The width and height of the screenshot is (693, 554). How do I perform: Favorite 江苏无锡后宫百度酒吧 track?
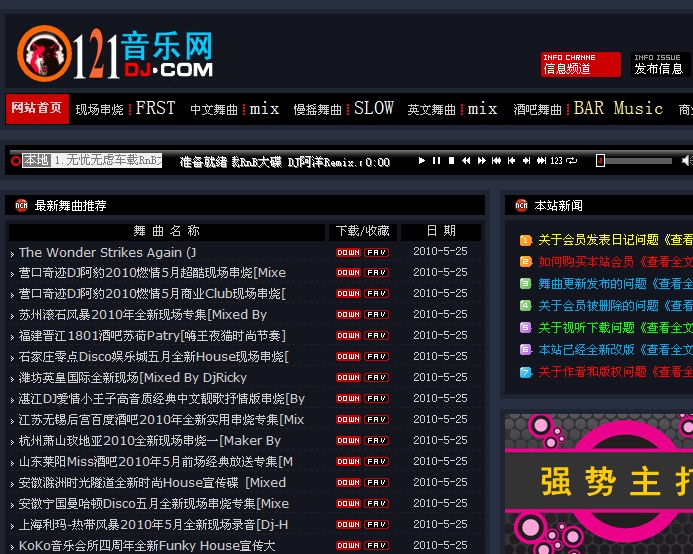pos(377,420)
